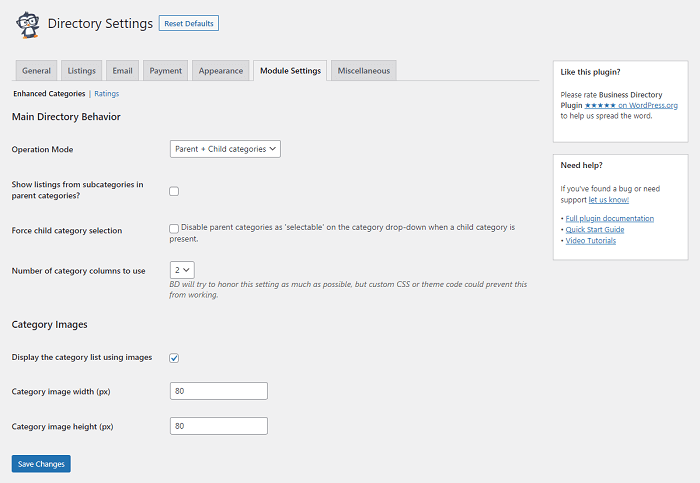Click the 'Main Directory Behavior' heading

point(66,117)
